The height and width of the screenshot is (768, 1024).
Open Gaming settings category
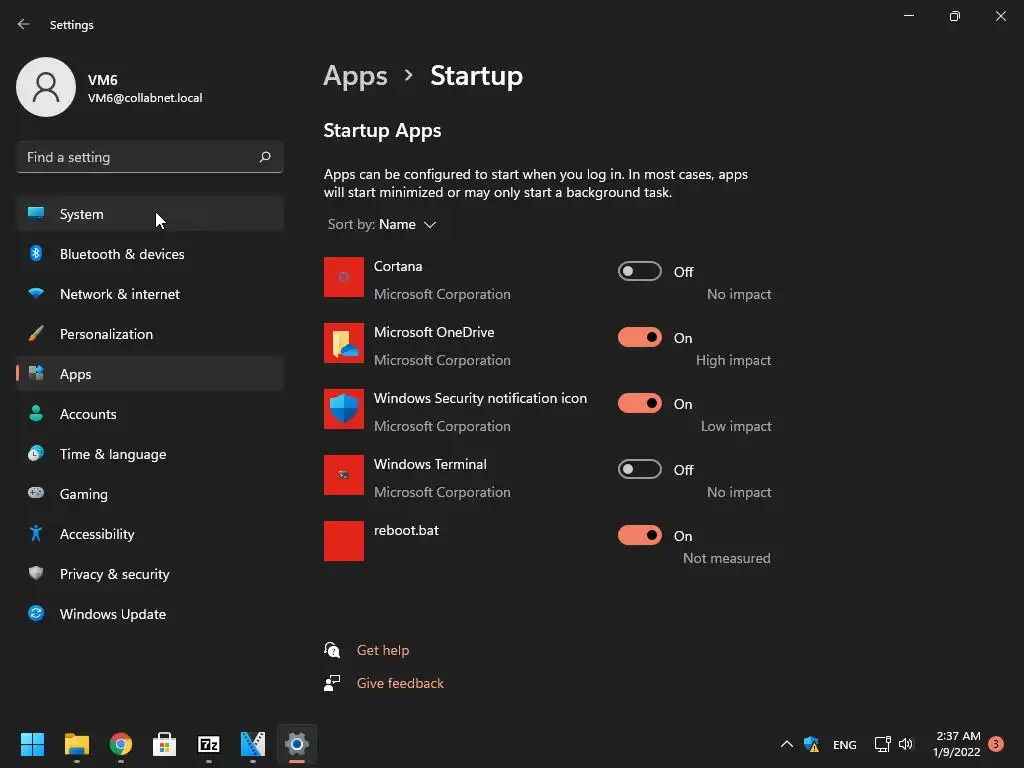pos(150,494)
